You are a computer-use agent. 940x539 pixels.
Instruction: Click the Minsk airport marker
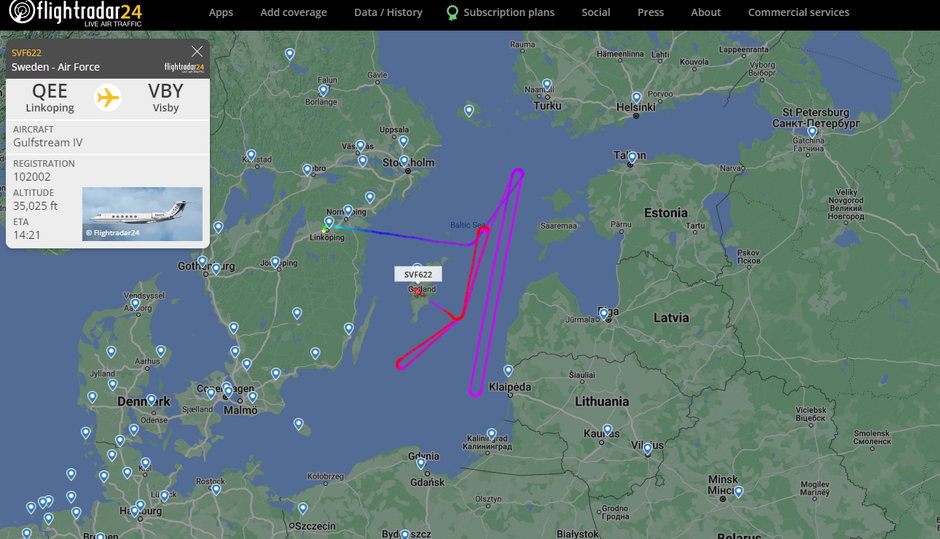tap(739, 492)
